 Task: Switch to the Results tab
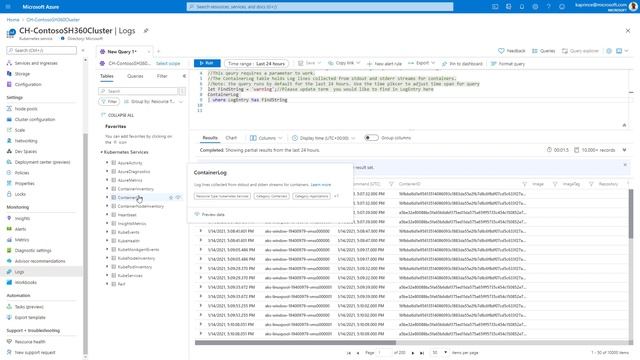(210, 138)
